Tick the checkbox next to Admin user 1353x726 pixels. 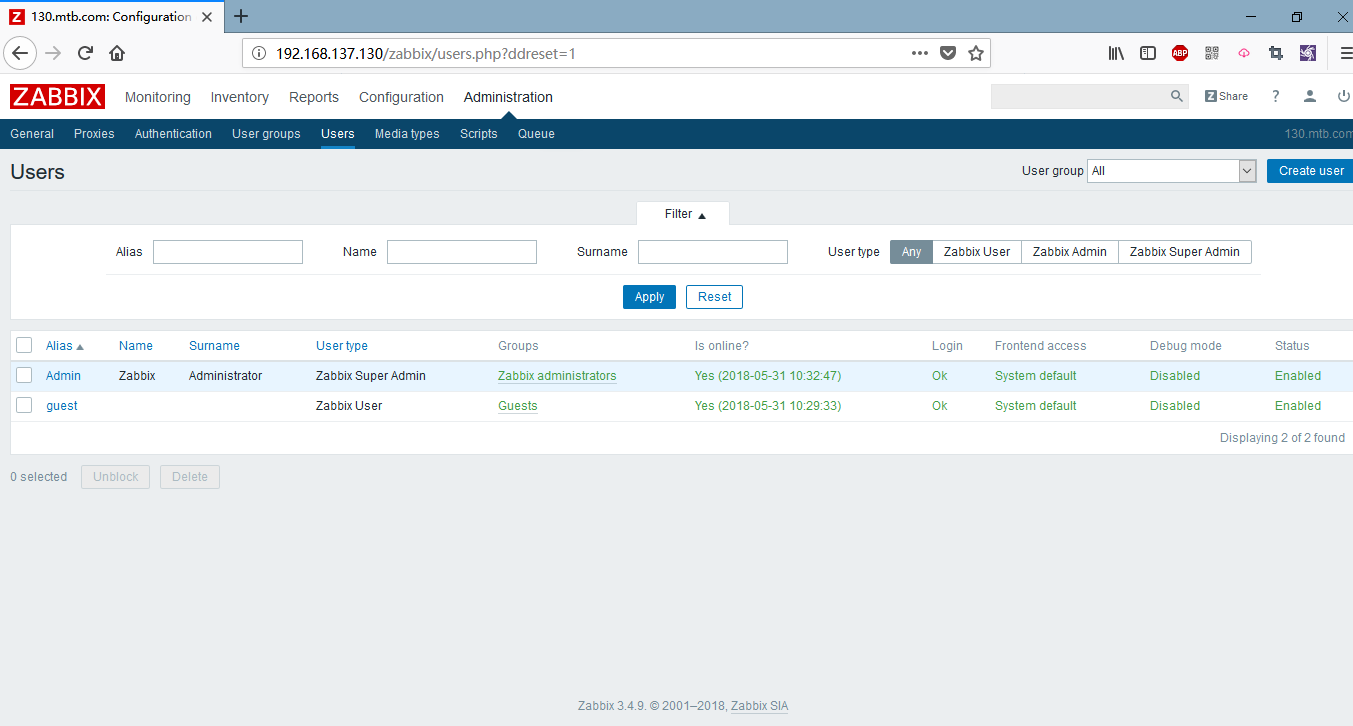pos(23,375)
